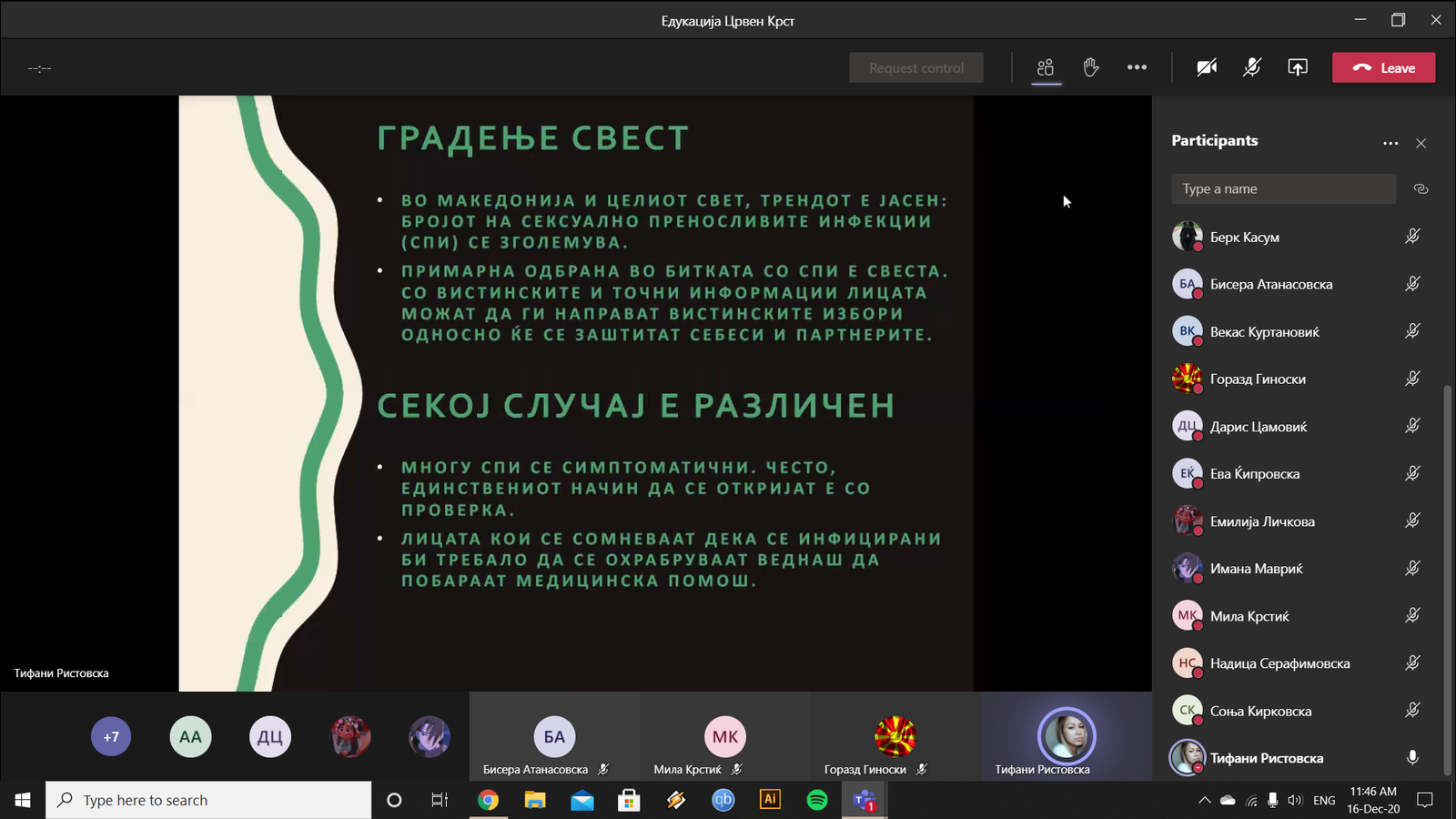Viewport: 1456px width, 819px height.
Task: Click Microsoft Teams taskbar icon
Action: pos(864,800)
